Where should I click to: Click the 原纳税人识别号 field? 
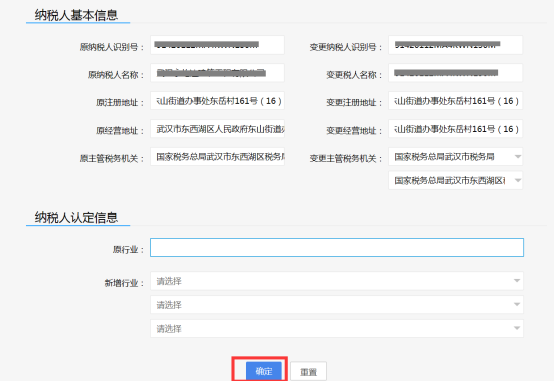217,45
